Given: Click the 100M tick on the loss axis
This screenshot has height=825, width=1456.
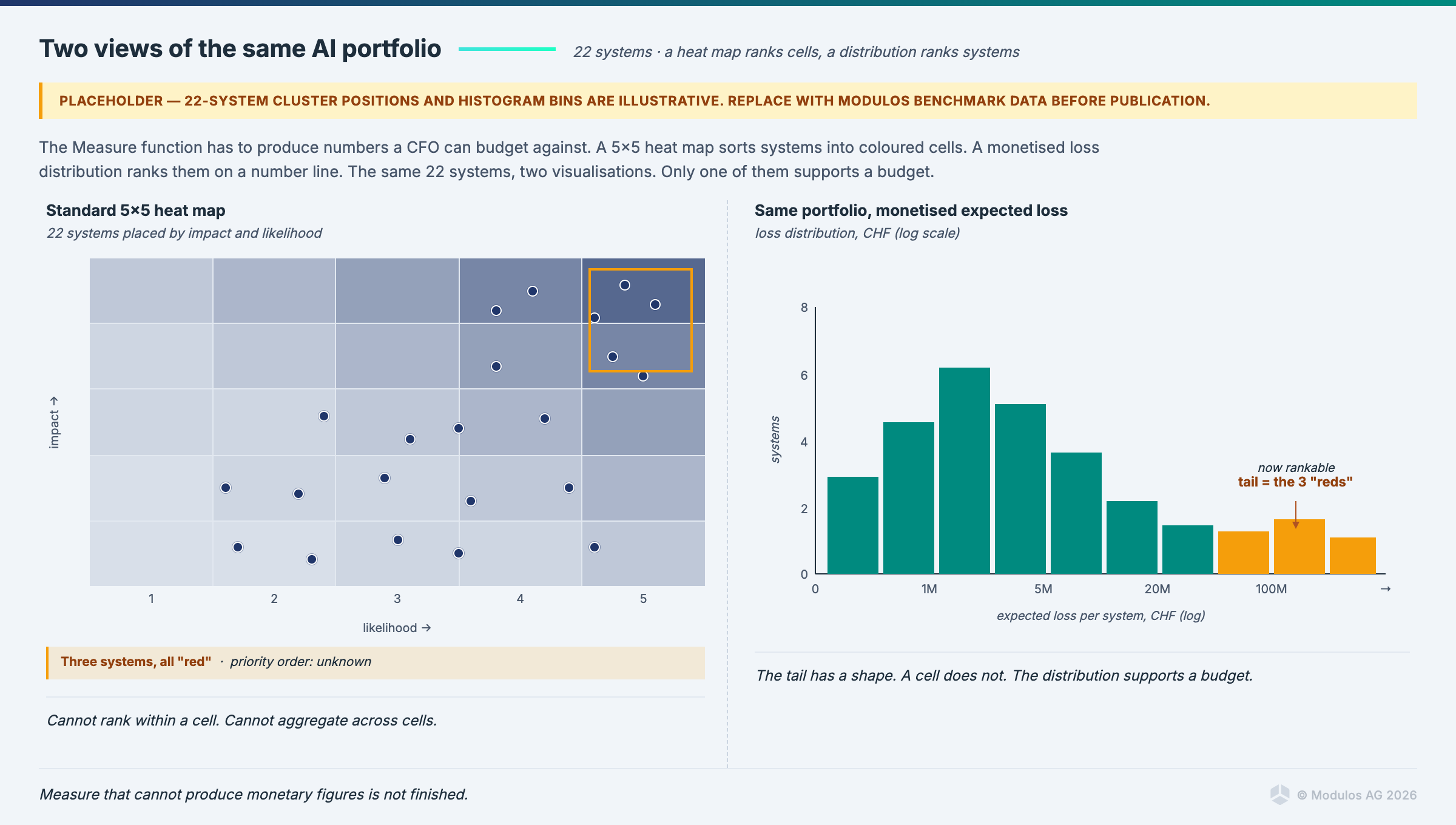Looking at the screenshot, I should pos(1271,589).
